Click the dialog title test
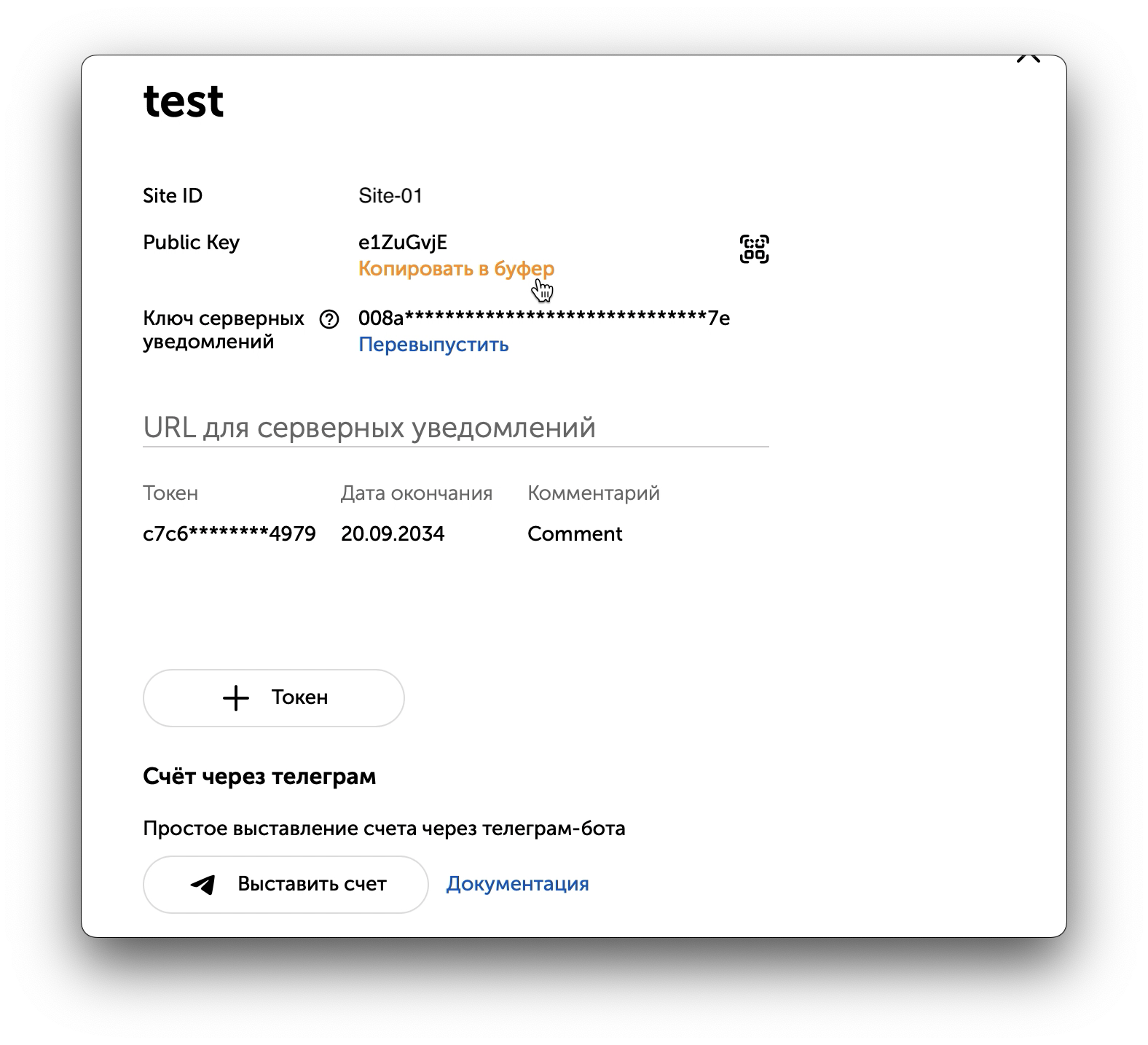 (x=183, y=99)
